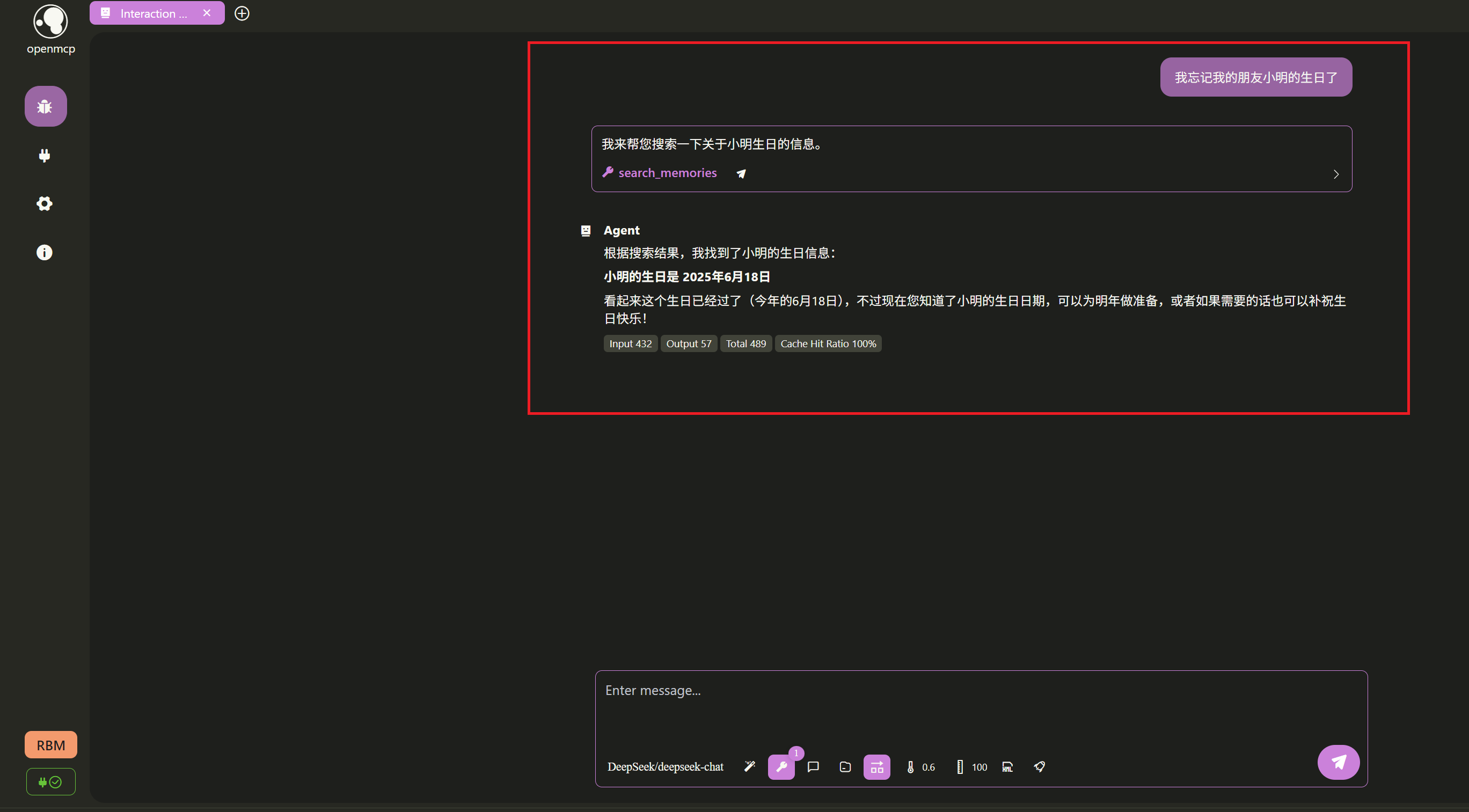The image size is (1469, 812).
Task: Send the message with the paper plane button
Action: pos(1338,762)
